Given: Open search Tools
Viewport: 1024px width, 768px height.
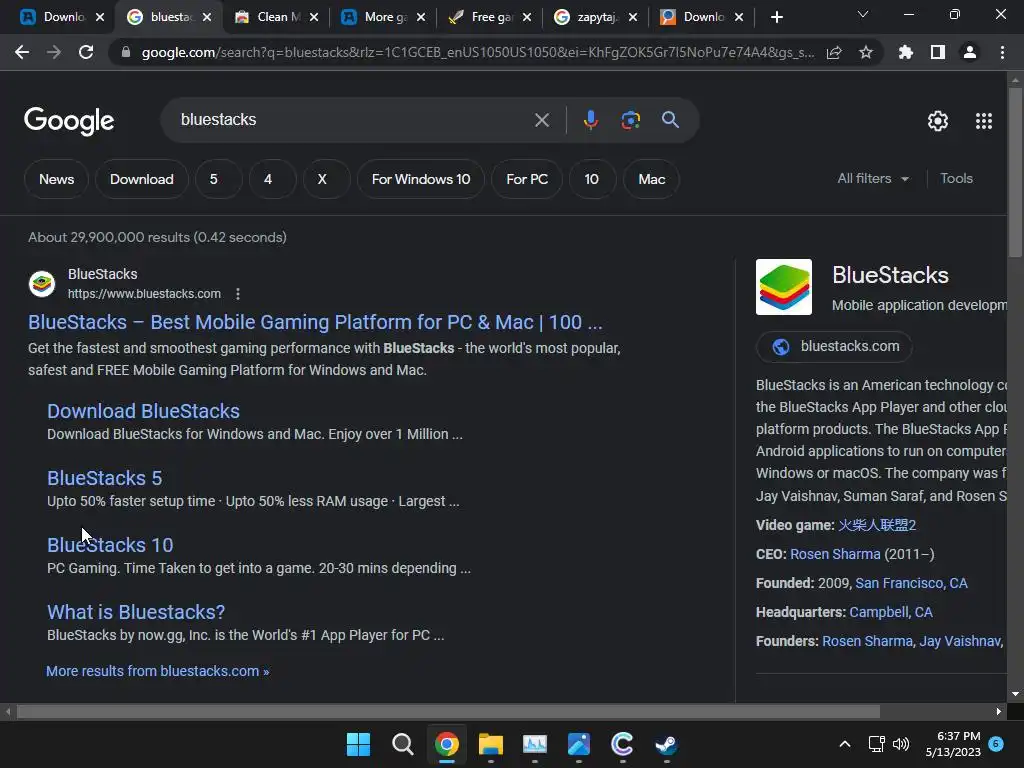Looking at the screenshot, I should (x=956, y=178).
